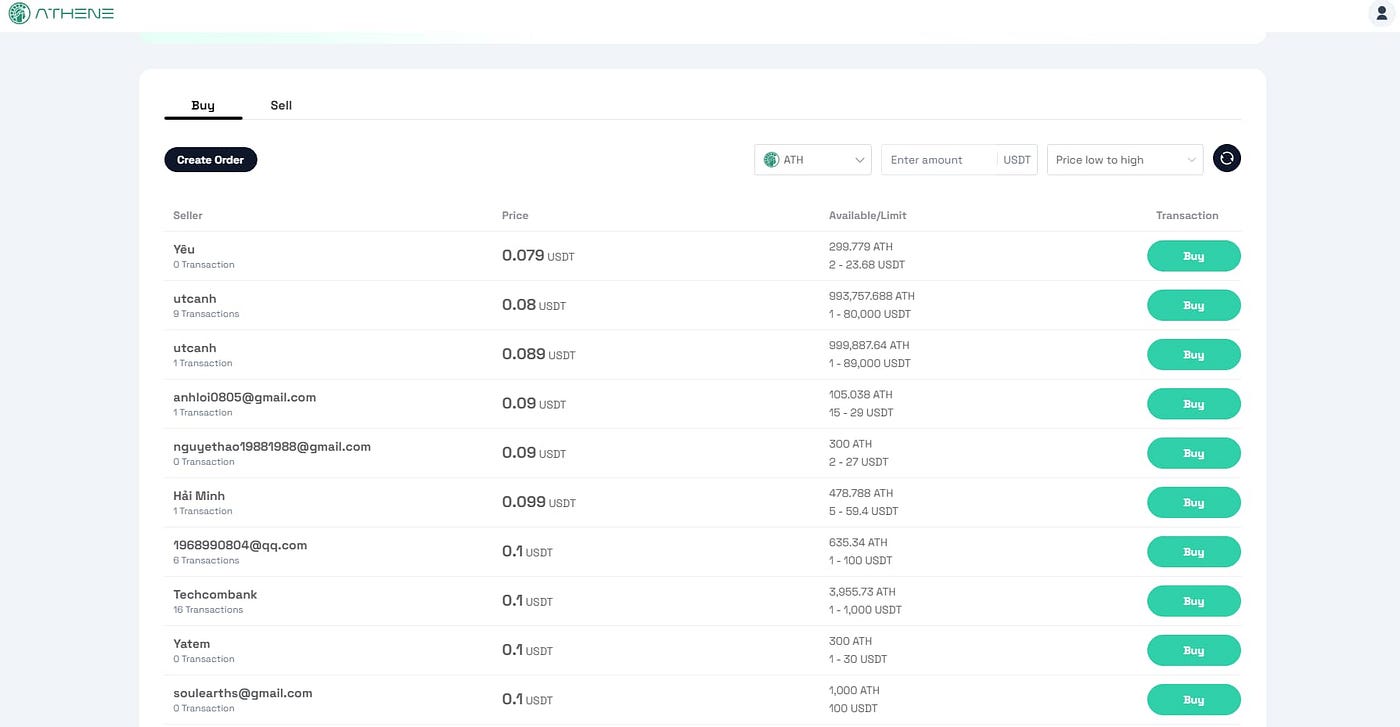
Task: Buy from soulearths@gmail.com offer
Action: coord(1194,699)
